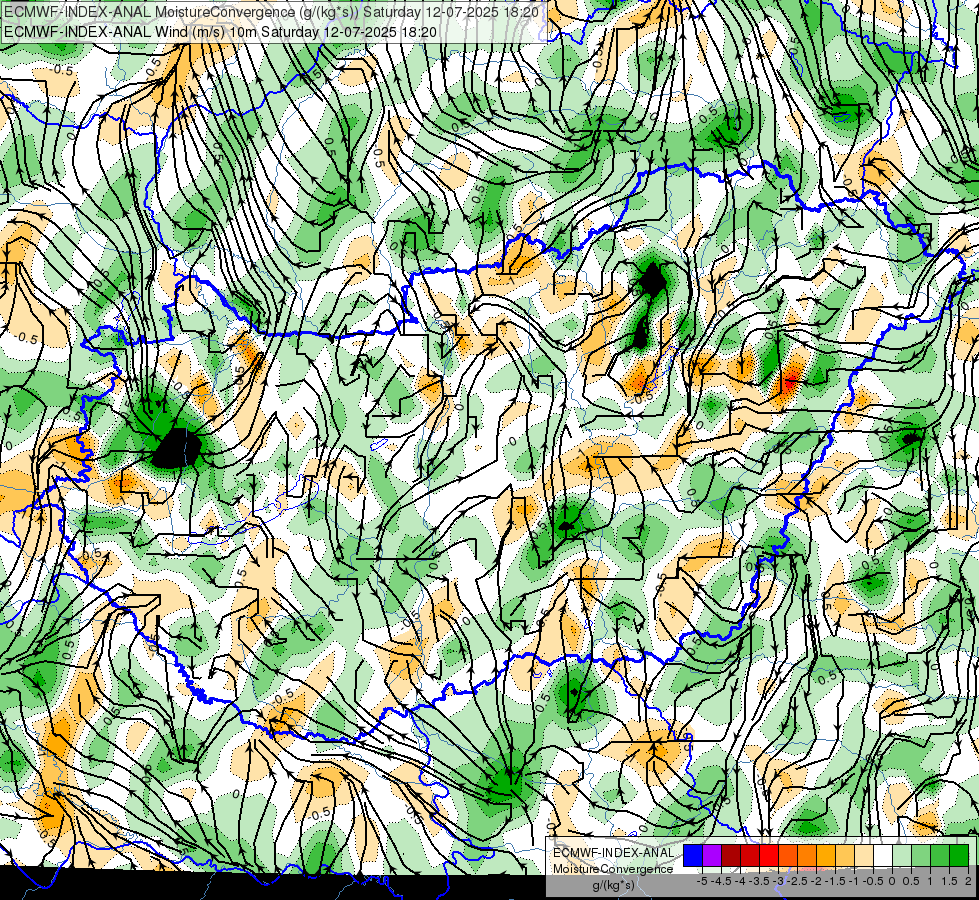Select the white legend swatch
Viewport: 979px width, 900px height.
883,856
